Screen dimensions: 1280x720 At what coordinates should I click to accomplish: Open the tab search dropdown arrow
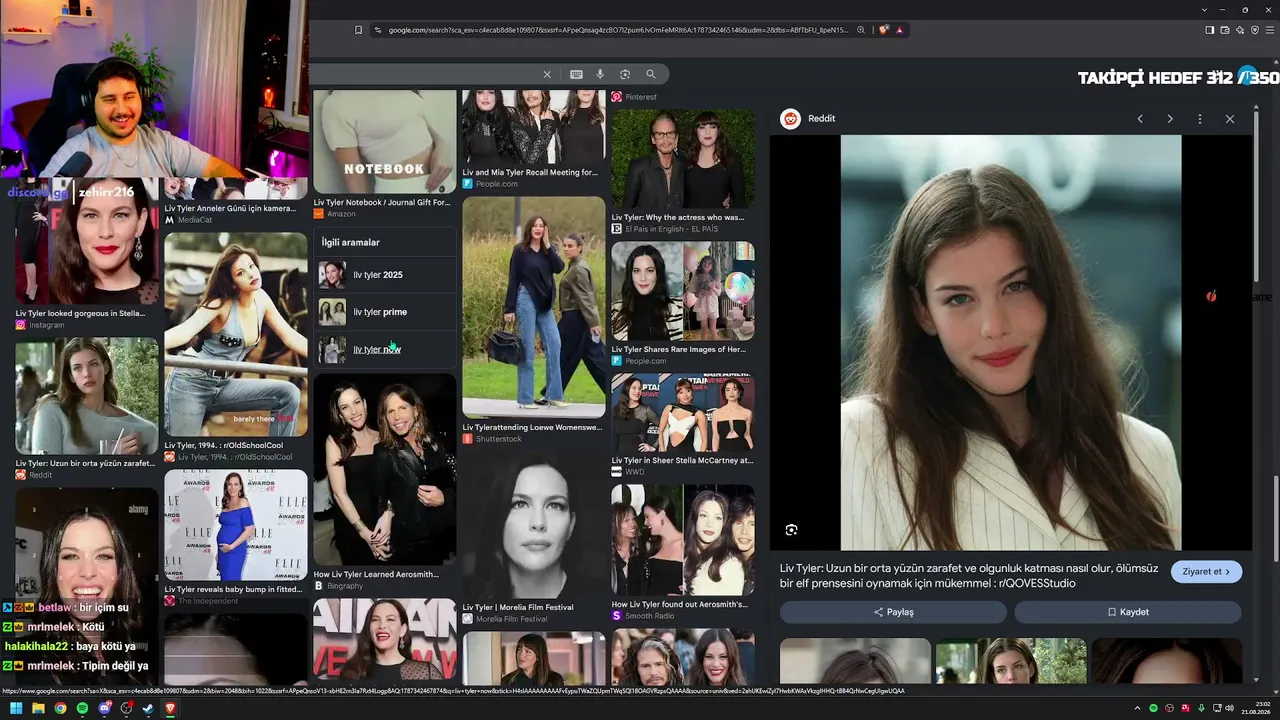pos(1204,10)
